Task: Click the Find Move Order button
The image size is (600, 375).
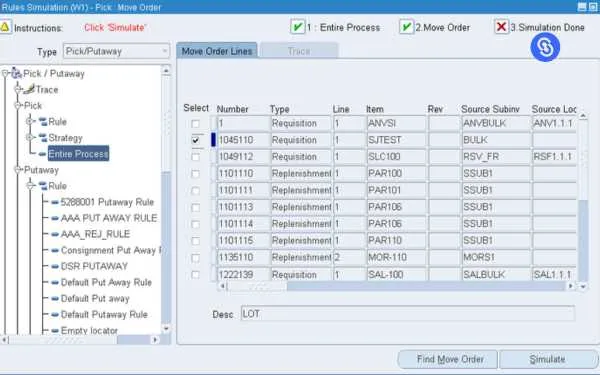Action: 448,359
